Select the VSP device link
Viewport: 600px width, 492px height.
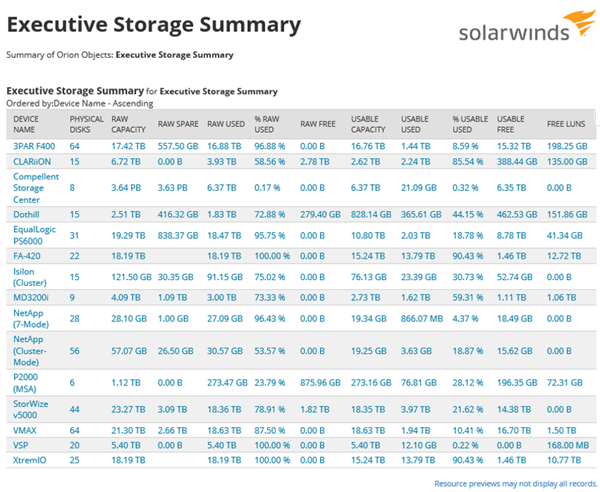click(x=20, y=443)
